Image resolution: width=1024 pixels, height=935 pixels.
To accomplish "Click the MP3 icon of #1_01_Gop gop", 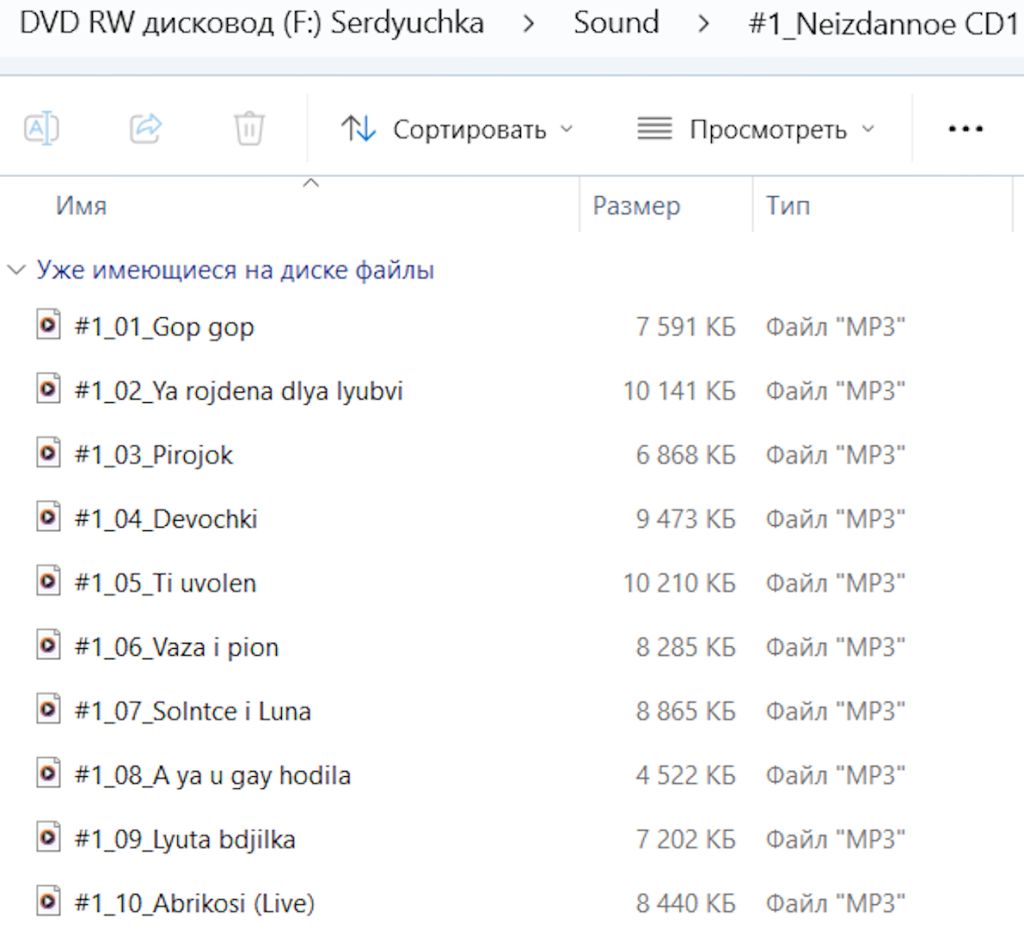I will pos(48,325).
